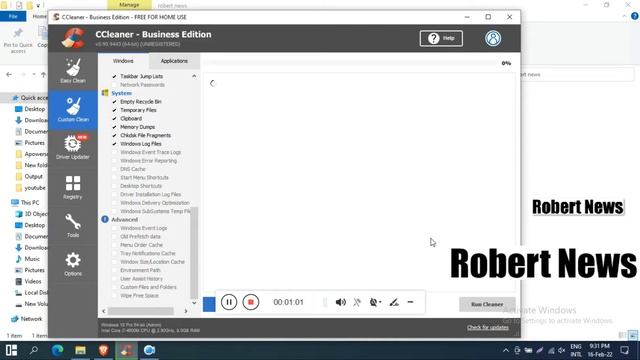Viewport: 640px width, 360px height.
Task: Toggle recorder speaker volume icon
Action: pyautogui.click(x=340, y=302)
